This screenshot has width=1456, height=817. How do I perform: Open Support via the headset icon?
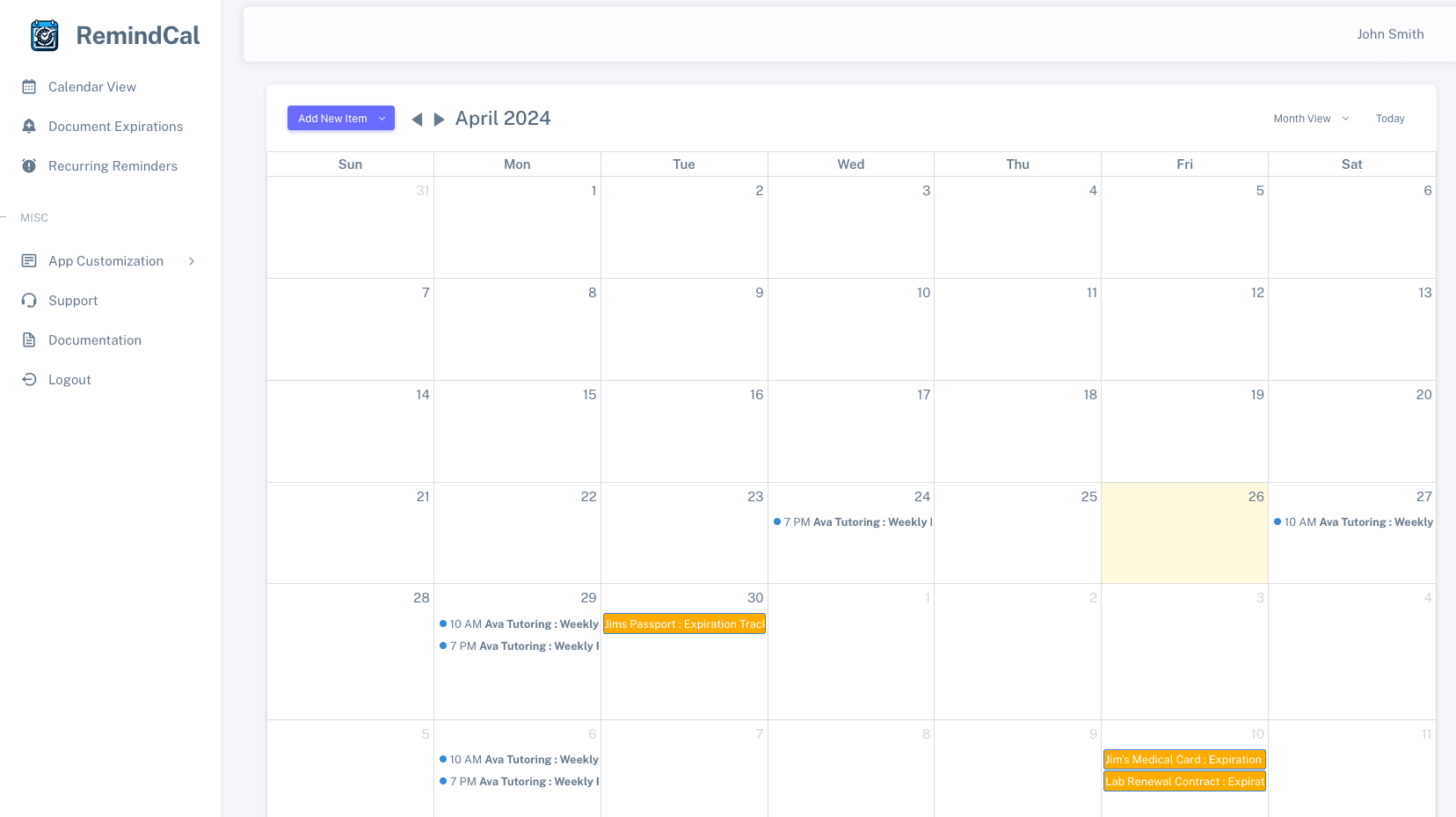[29, 300]
